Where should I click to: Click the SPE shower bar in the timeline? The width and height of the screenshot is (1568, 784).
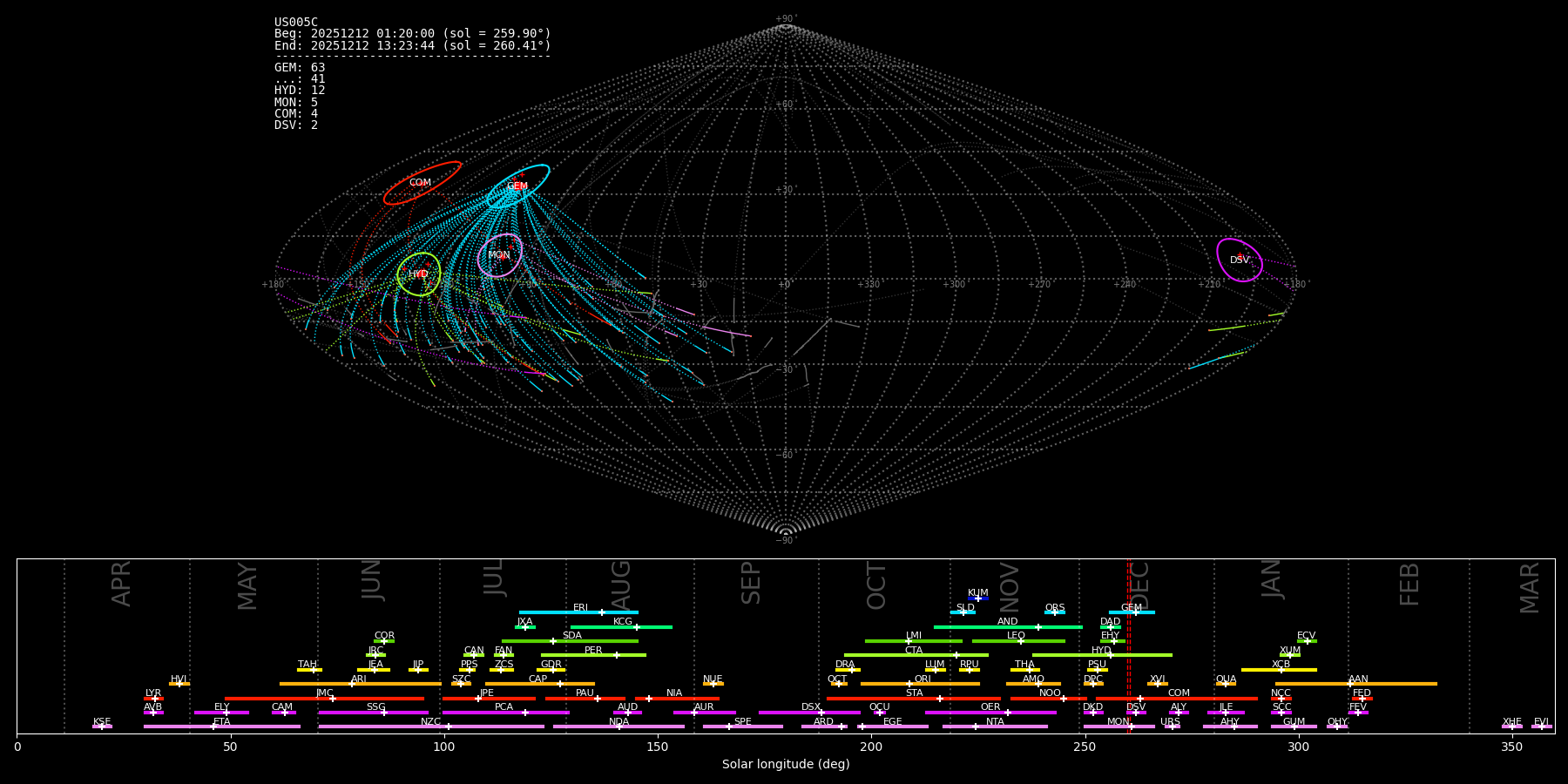(x=743, y=727)
